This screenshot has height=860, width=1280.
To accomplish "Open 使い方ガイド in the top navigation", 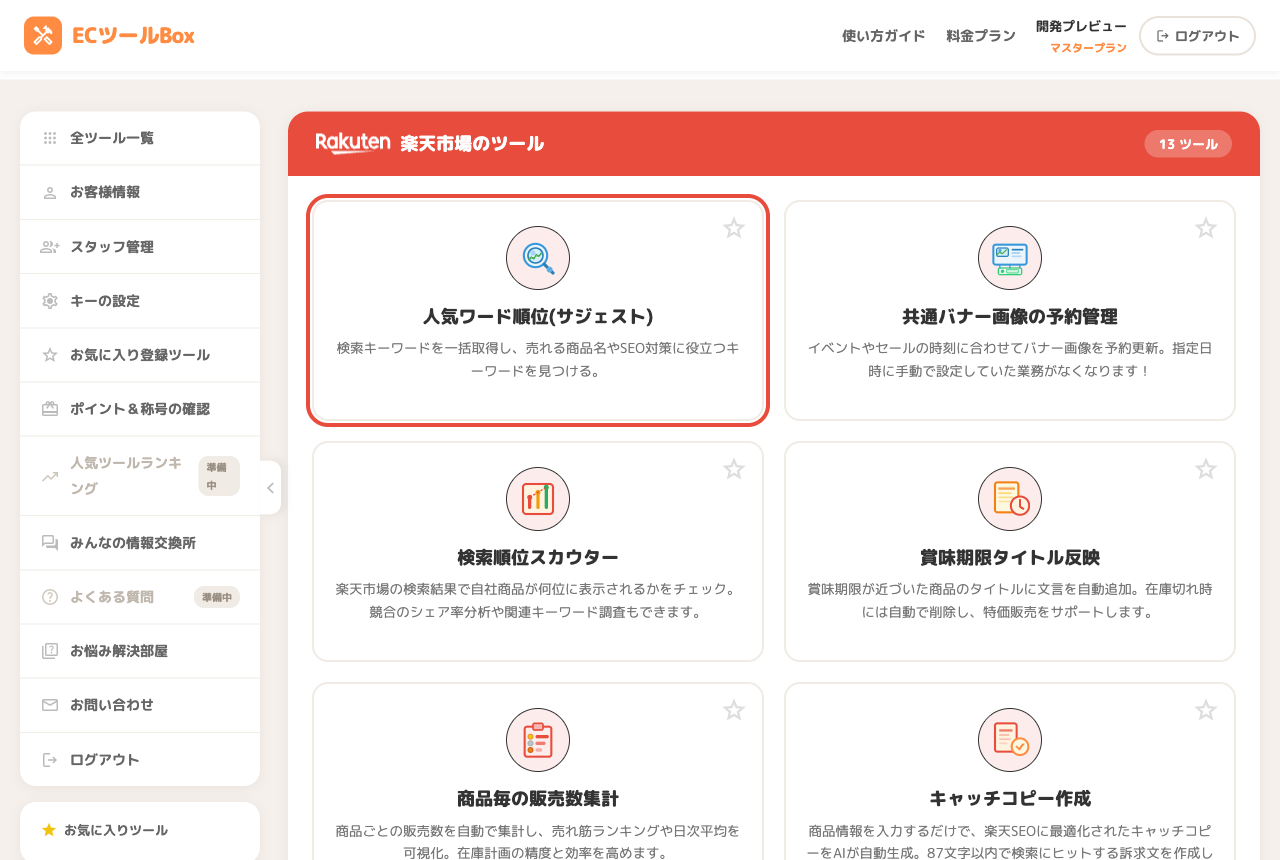I will tap(883, 36).
